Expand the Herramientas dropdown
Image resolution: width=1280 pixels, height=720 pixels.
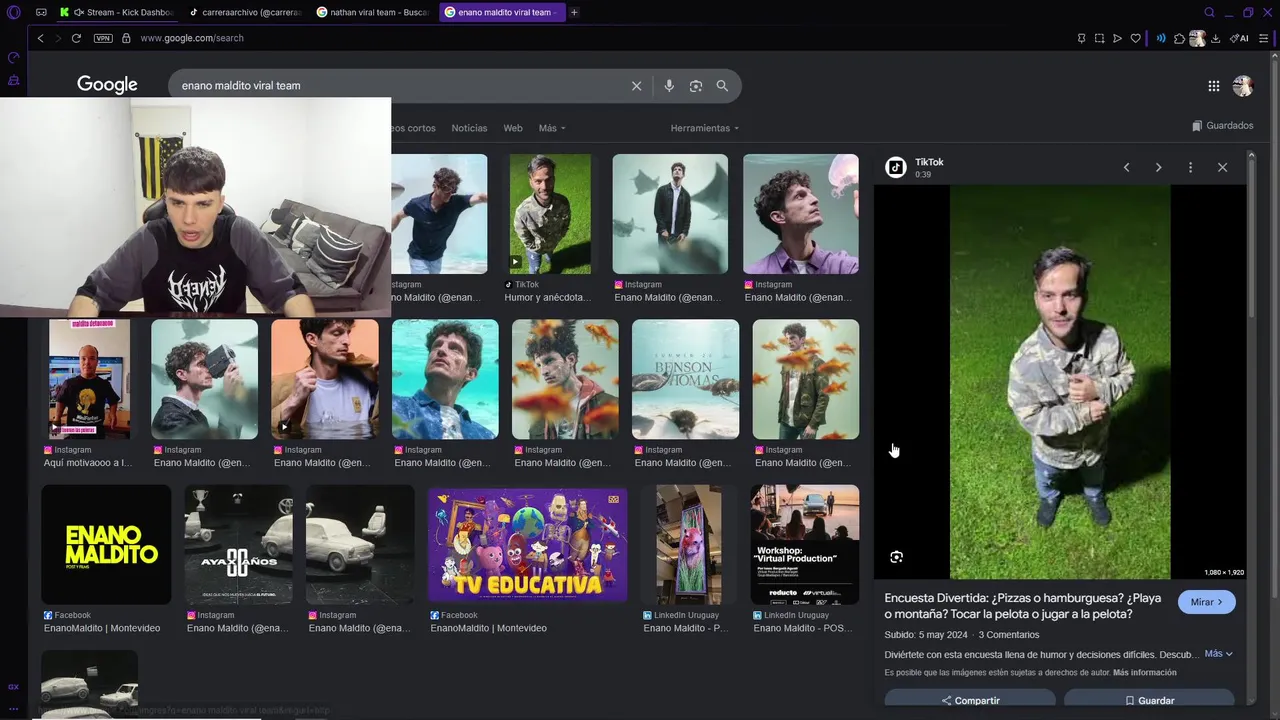705,128
